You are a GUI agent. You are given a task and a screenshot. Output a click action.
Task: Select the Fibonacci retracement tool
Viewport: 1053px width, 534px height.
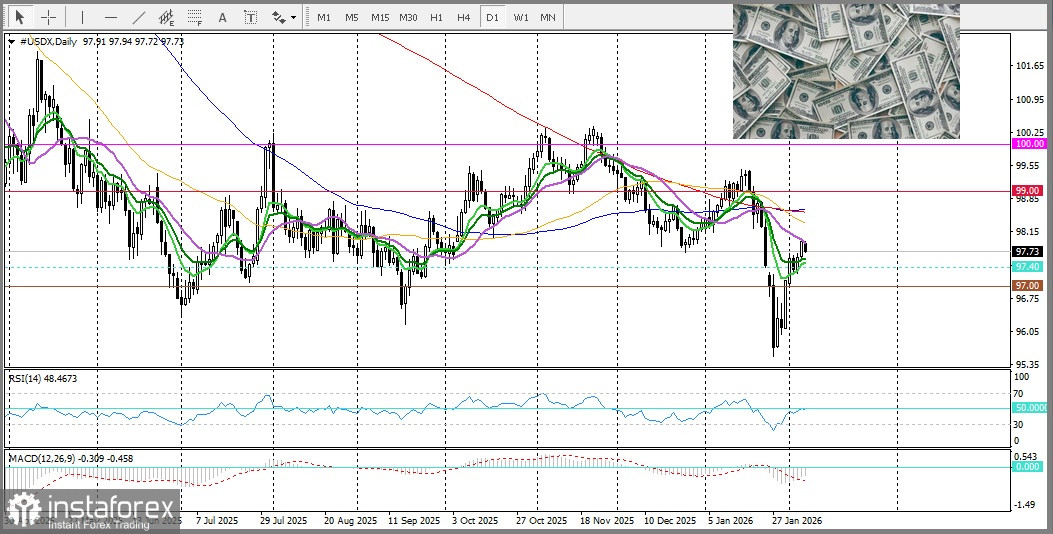tap(195, 17)
